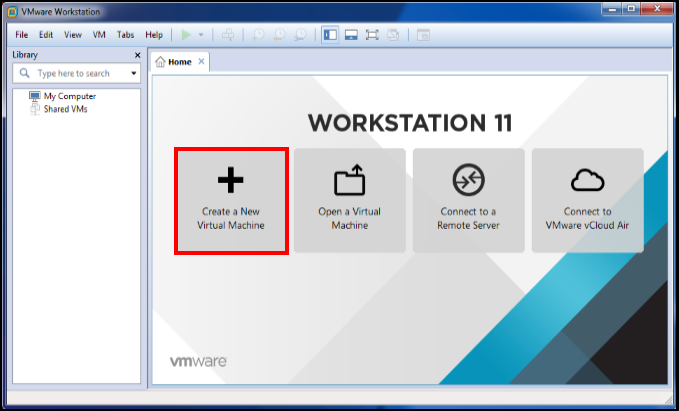Viewport: 679px width, 411px height.
Task: Open the Help menu
Action: click(154, 35)
